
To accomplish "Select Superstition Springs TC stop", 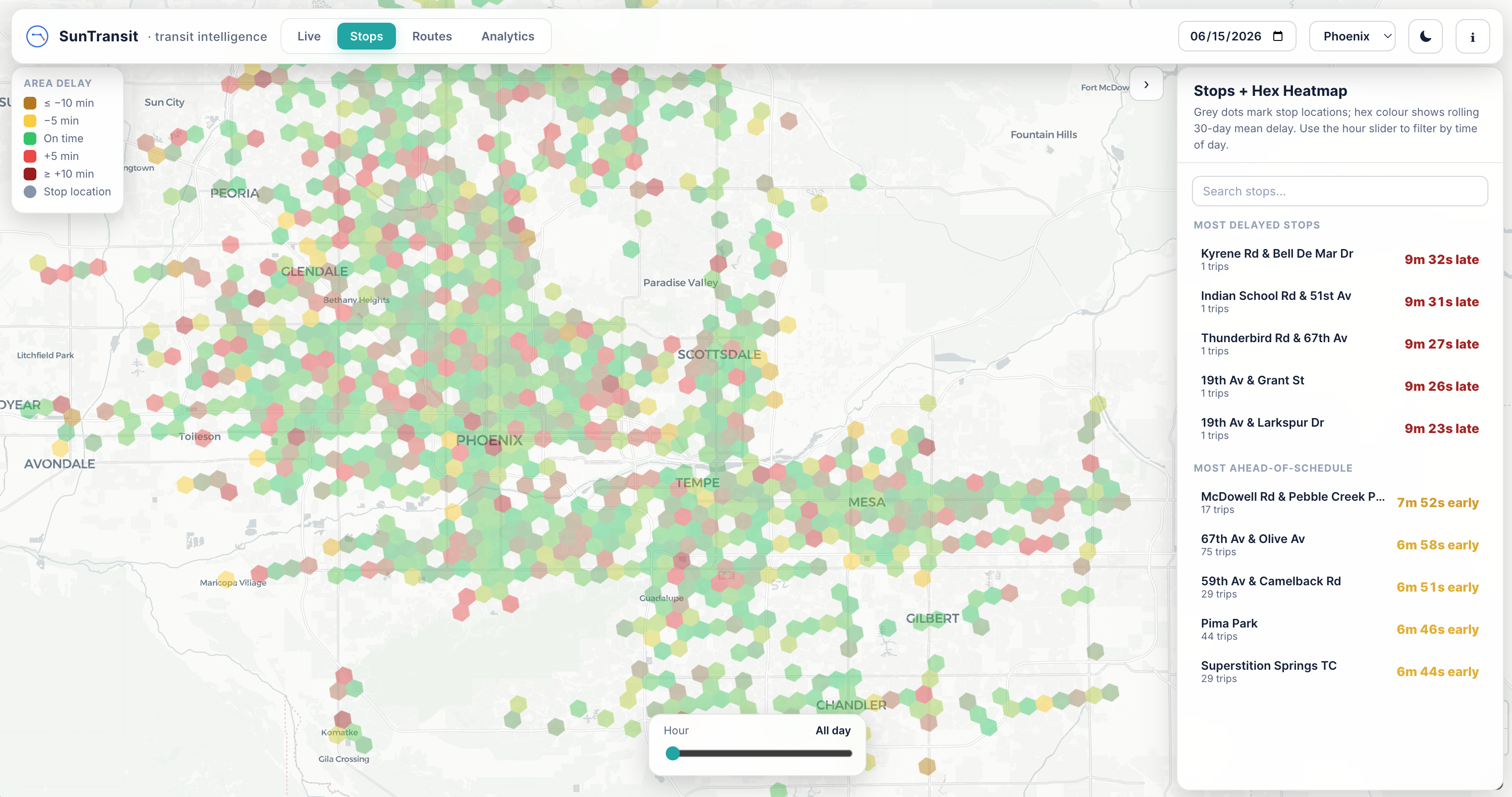I will click(1339, 672).
